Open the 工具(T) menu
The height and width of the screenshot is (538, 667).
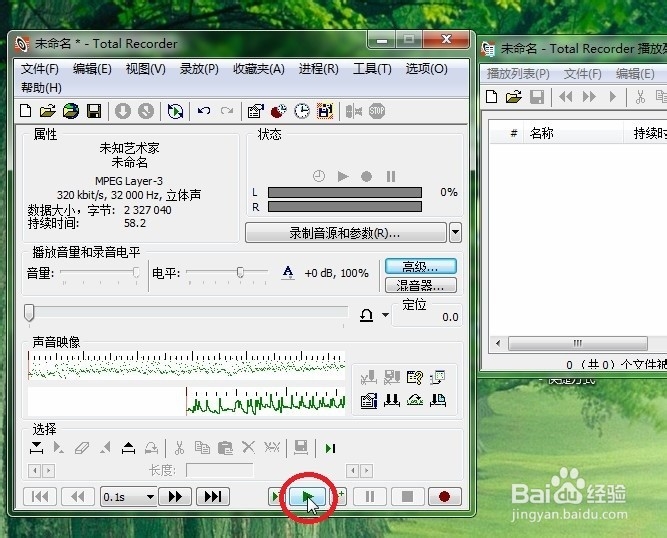(x=372, y=68)
